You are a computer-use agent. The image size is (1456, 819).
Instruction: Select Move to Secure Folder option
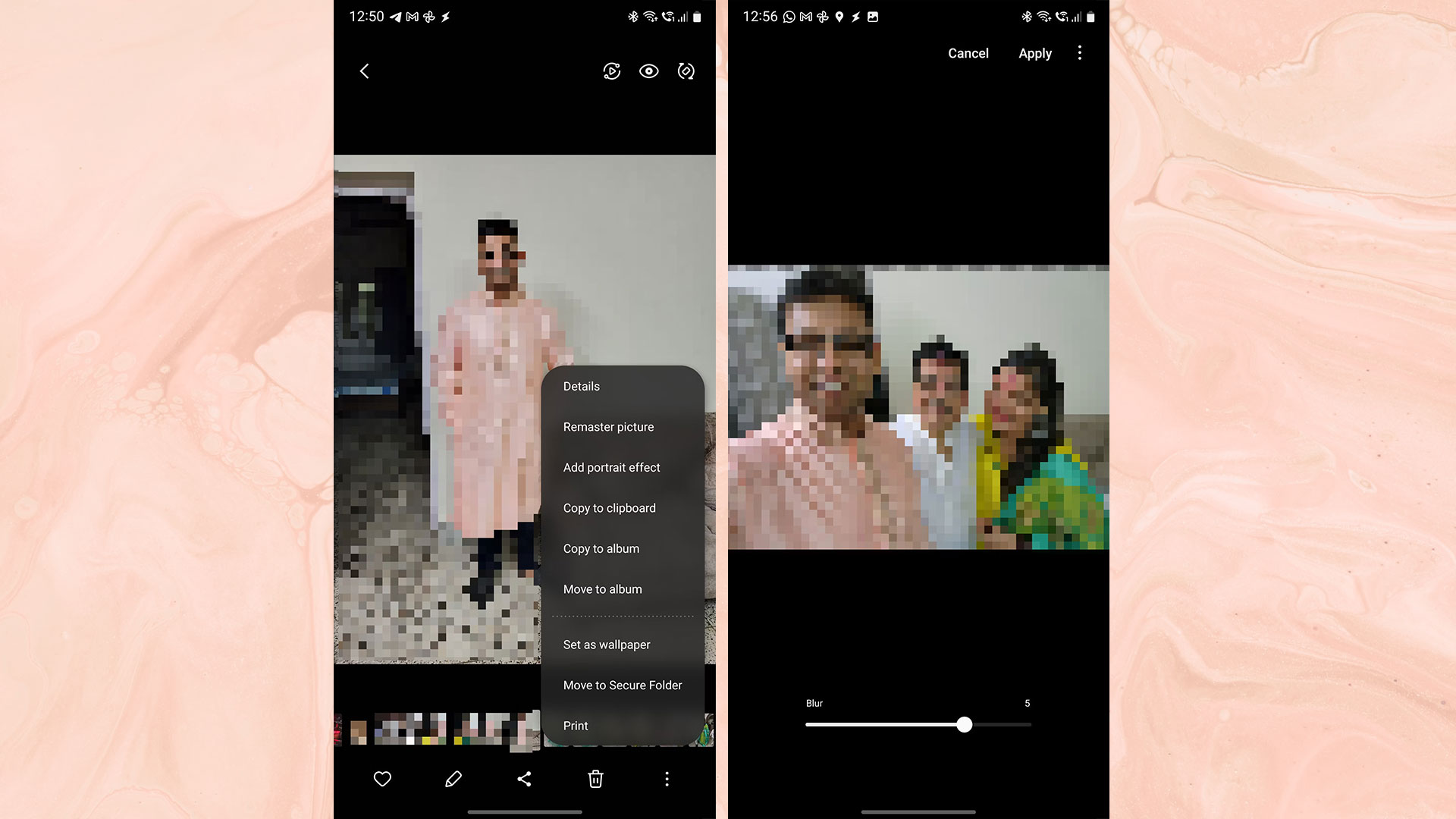point(622,685)
